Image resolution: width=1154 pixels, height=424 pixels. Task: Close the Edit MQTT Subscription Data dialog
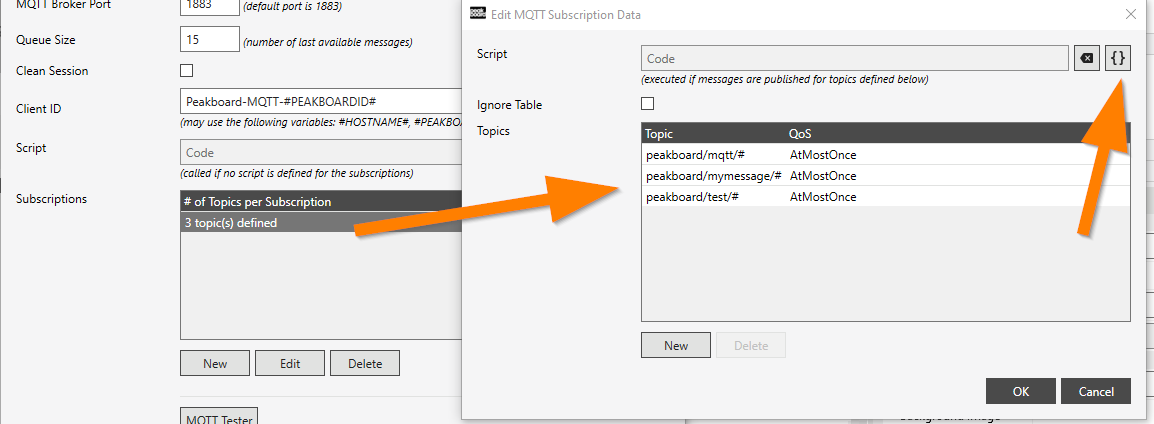click(1131, 14)
